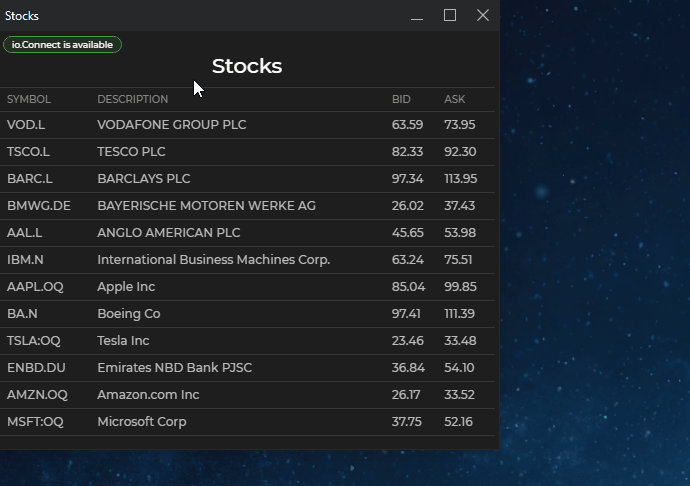Click Boeing Co description
Screen dimensions: 690x486
128,314
